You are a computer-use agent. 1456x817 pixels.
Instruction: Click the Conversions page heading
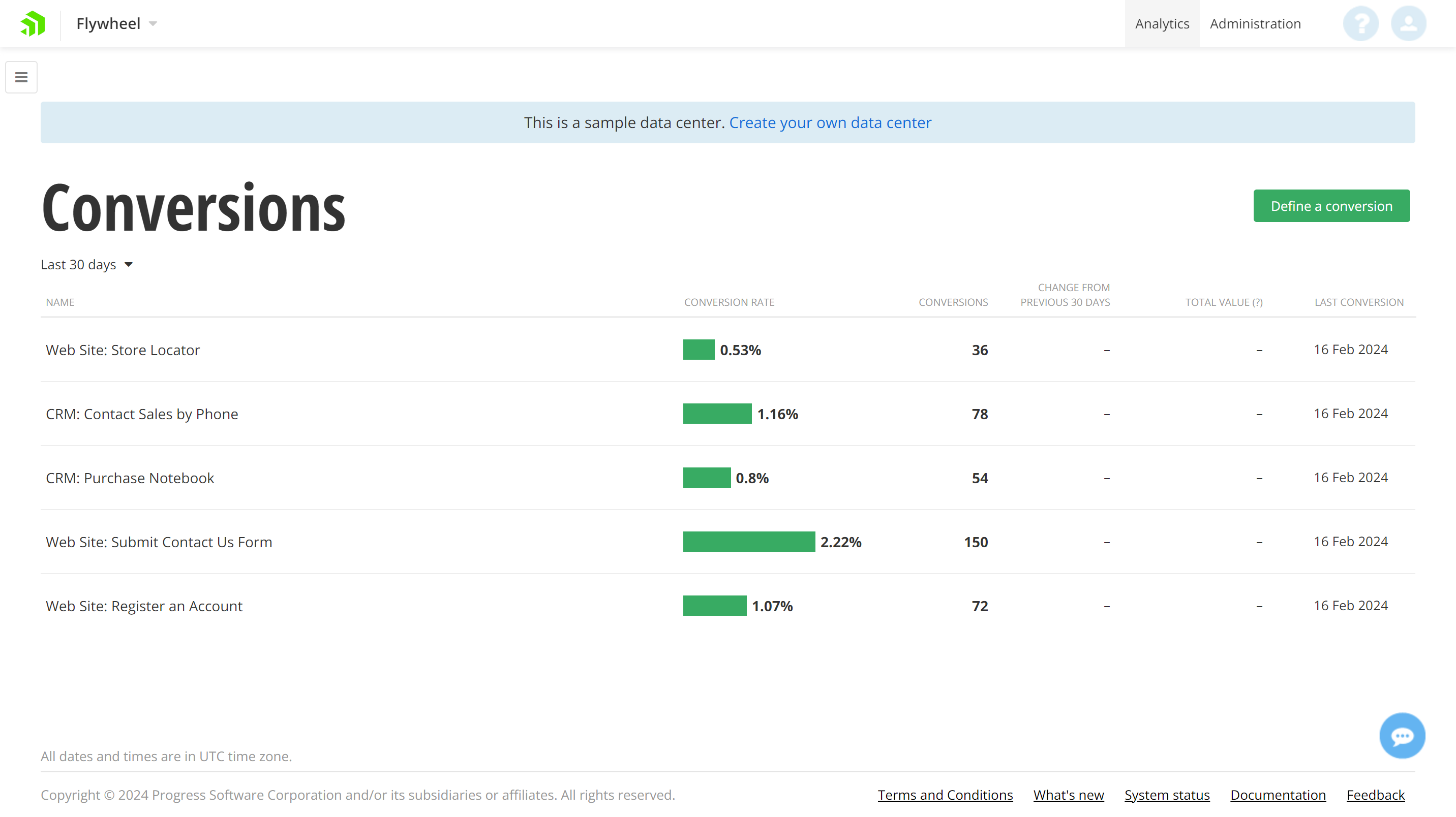[x=193, y=208]
